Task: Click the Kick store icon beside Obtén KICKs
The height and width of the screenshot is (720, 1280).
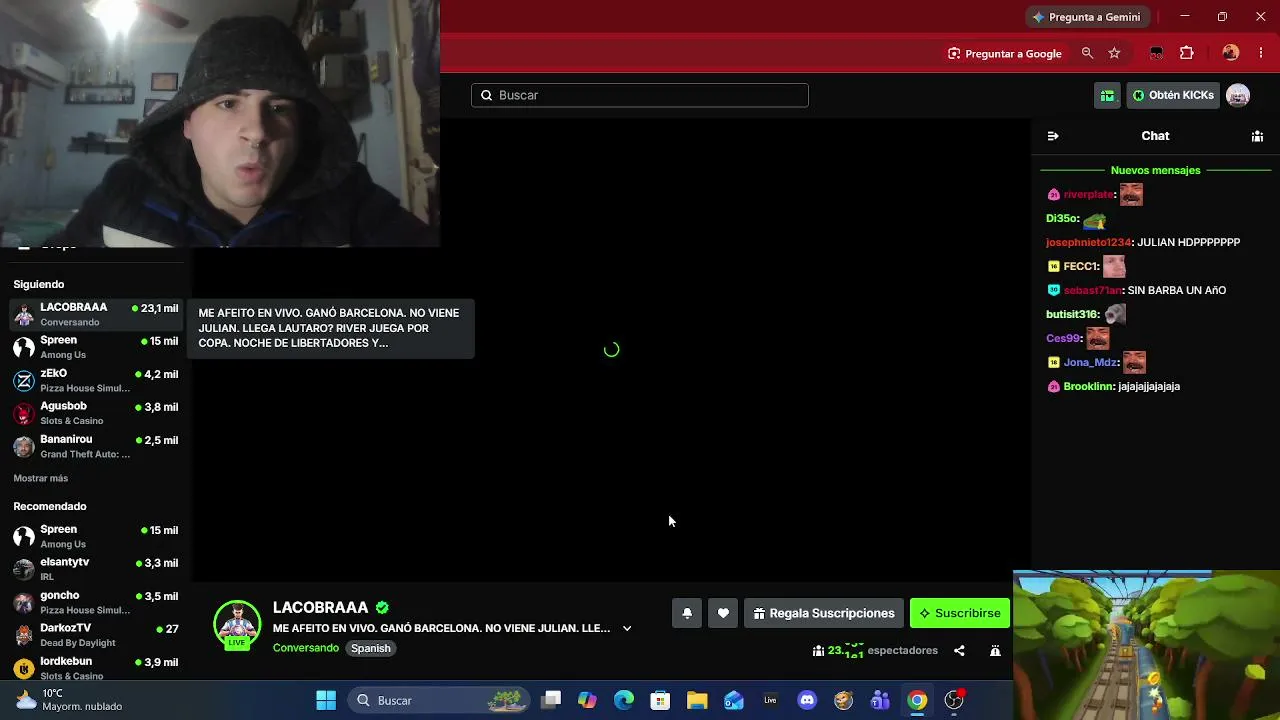Action: tap(1107, 95)
